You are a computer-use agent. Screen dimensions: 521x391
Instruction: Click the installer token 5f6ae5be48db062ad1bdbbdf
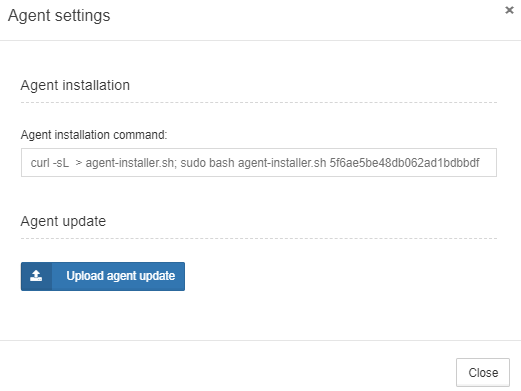pyautogui.click(x=404, y=163)
